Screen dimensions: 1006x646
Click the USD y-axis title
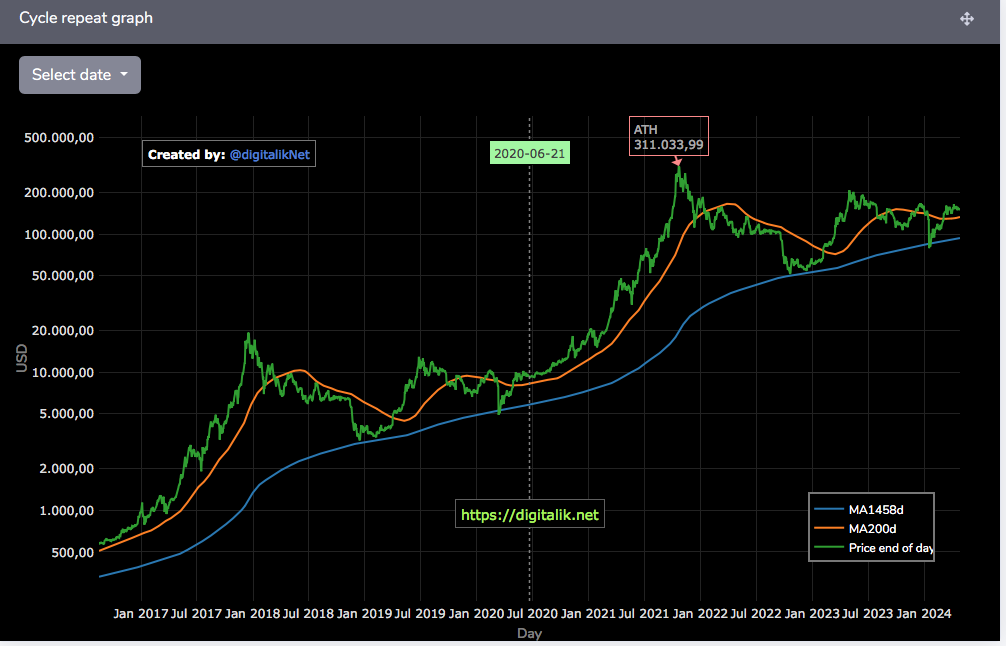click(x=22, y=358)
